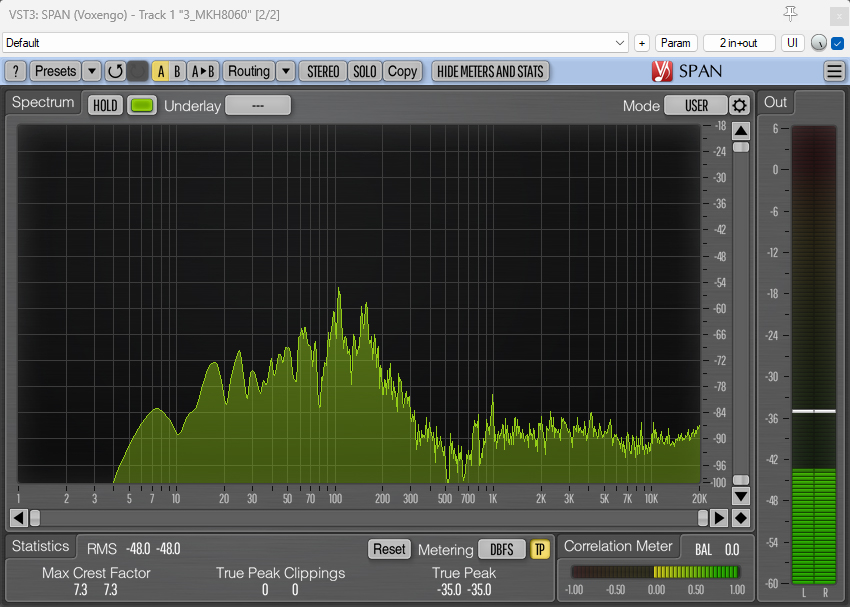Expand the arrow next to Presets
The width and height of the screenshot is (850, 607).
coord(92,71)
